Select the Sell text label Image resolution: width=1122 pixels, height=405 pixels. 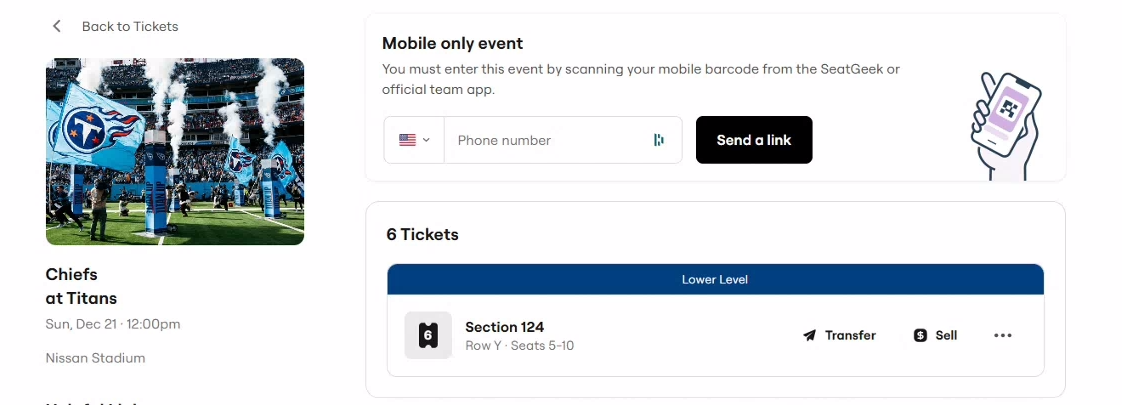click(x=946, y=336)
